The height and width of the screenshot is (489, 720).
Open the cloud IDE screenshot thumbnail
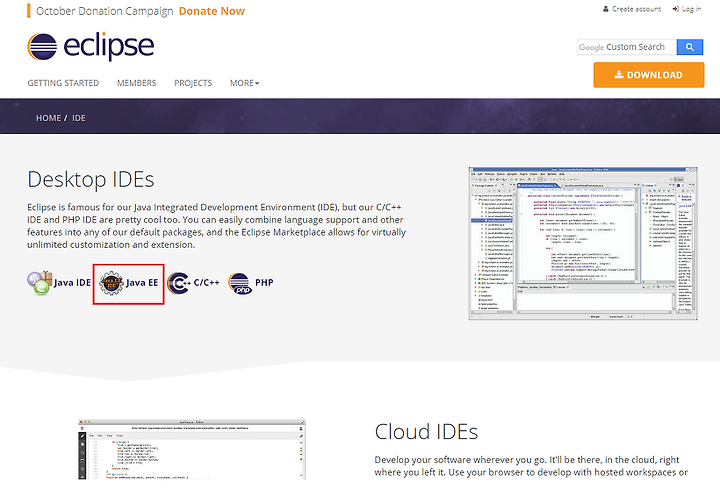click(192, 449)
